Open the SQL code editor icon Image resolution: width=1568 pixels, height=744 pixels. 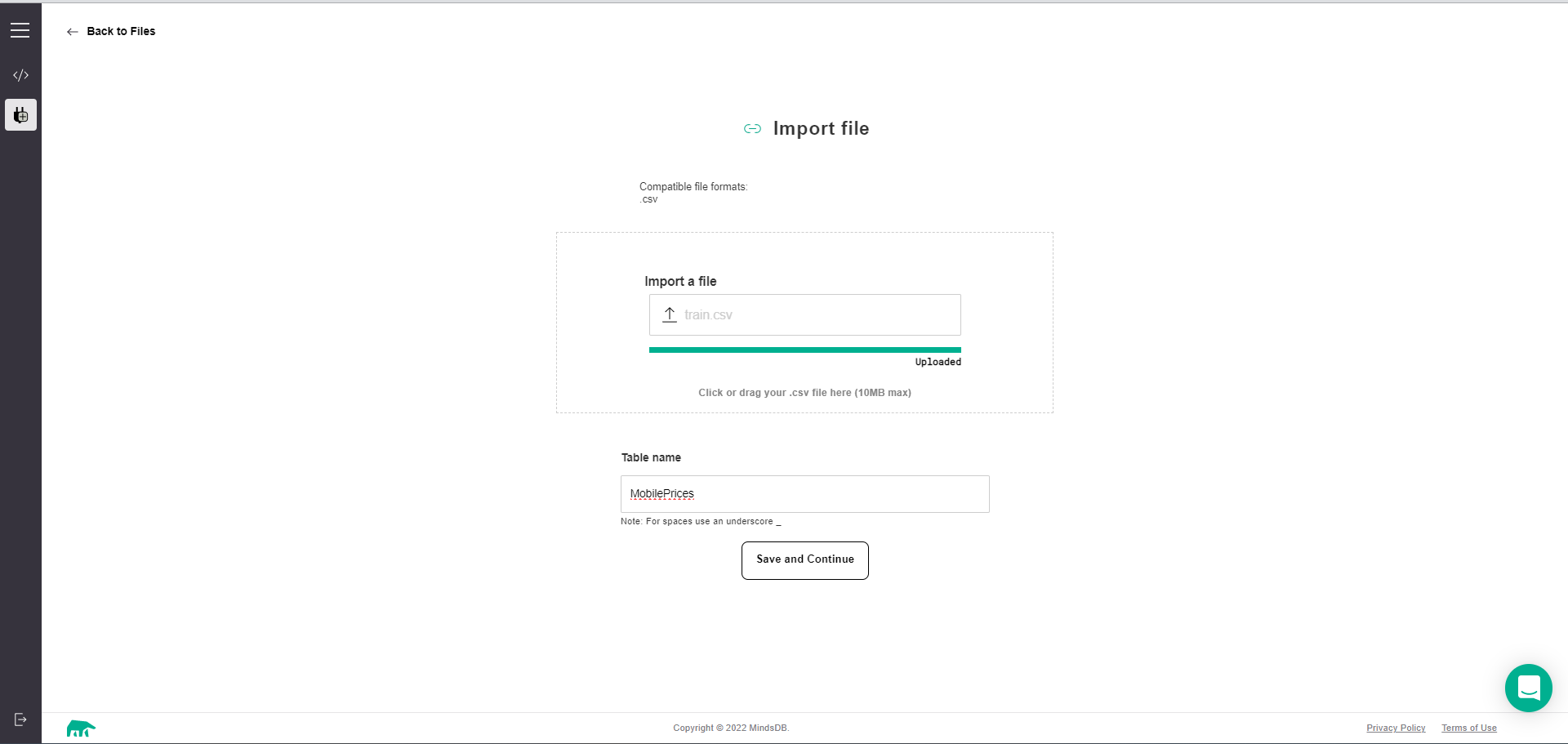click(x=20, y=75)
